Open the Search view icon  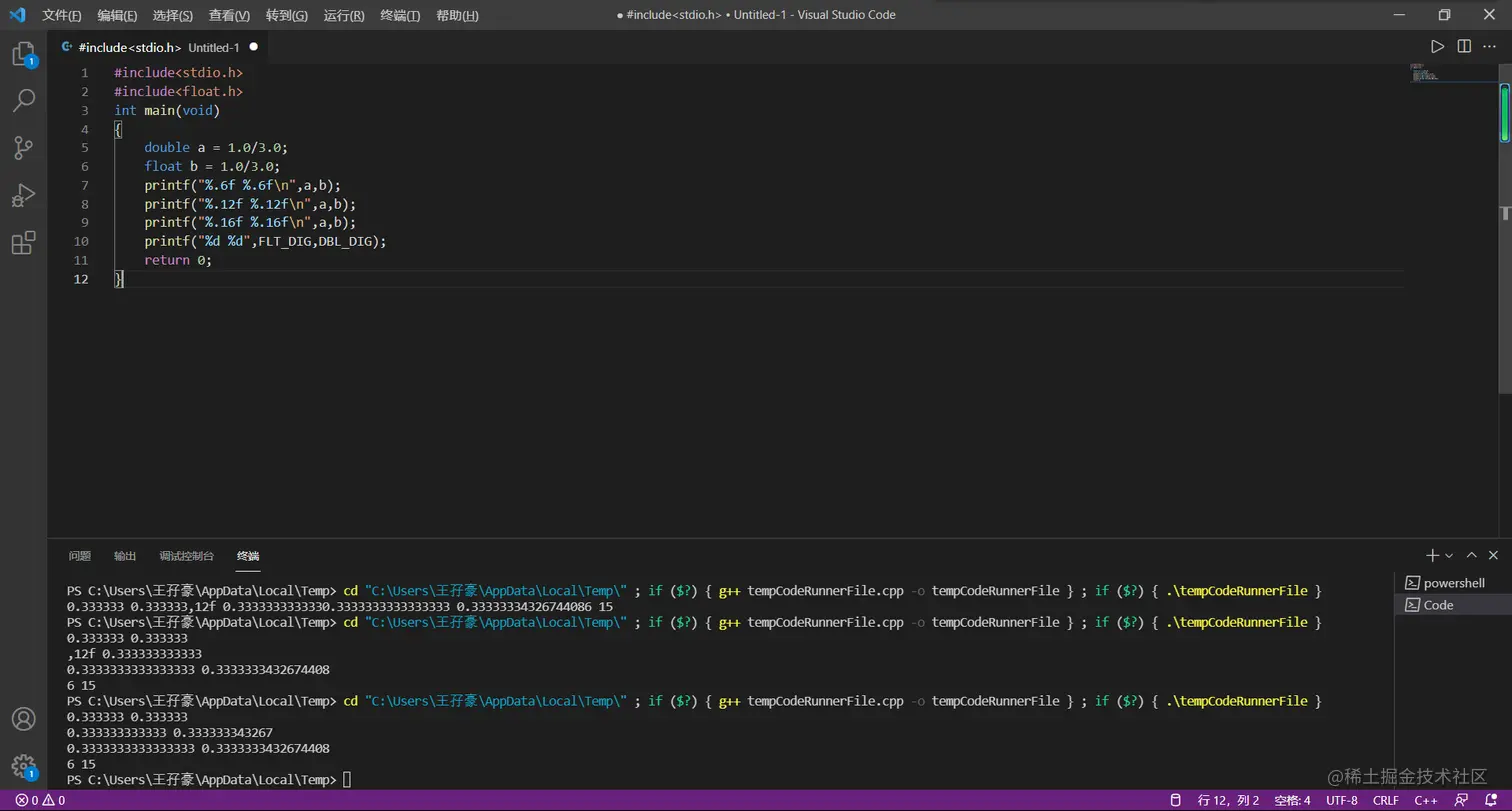(23, 100)
